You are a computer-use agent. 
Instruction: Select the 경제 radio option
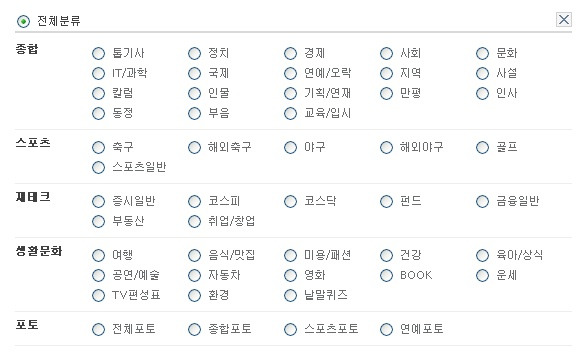(290, 54)
